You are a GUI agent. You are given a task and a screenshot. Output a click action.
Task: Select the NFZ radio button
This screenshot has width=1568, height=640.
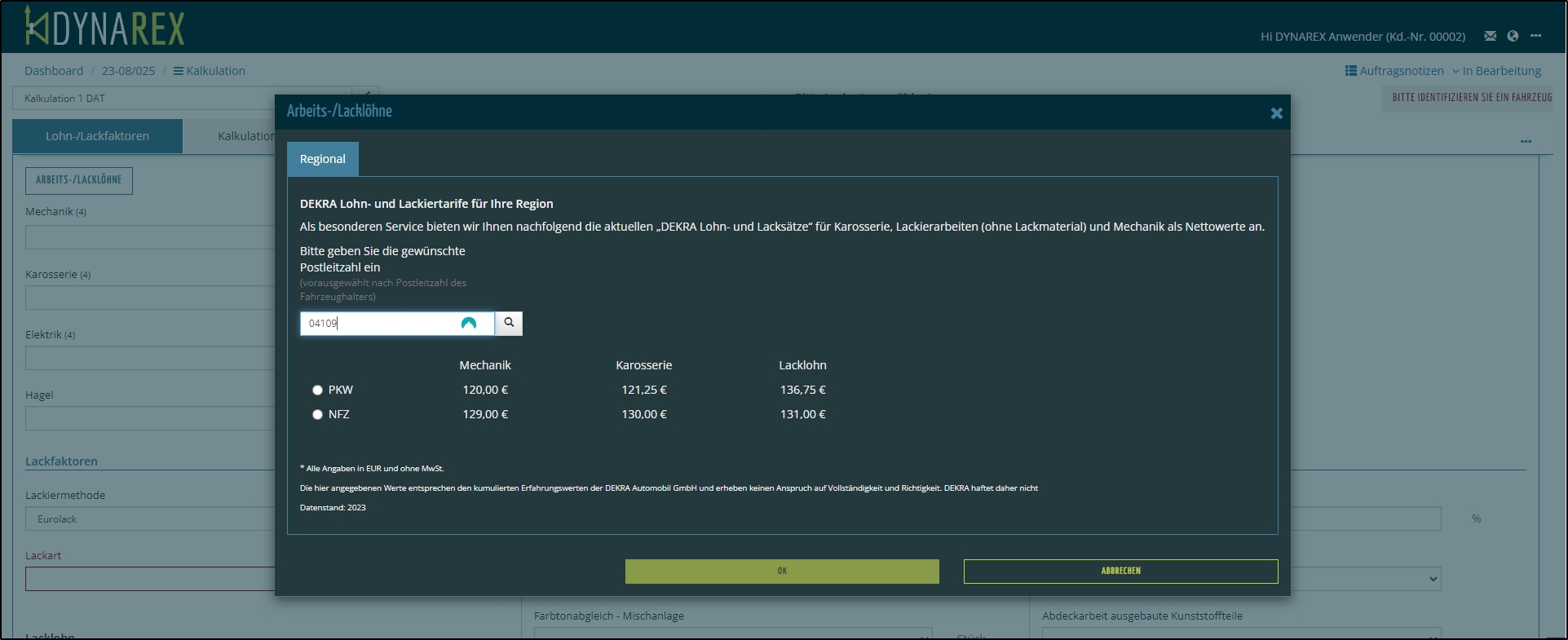(317, 414)
